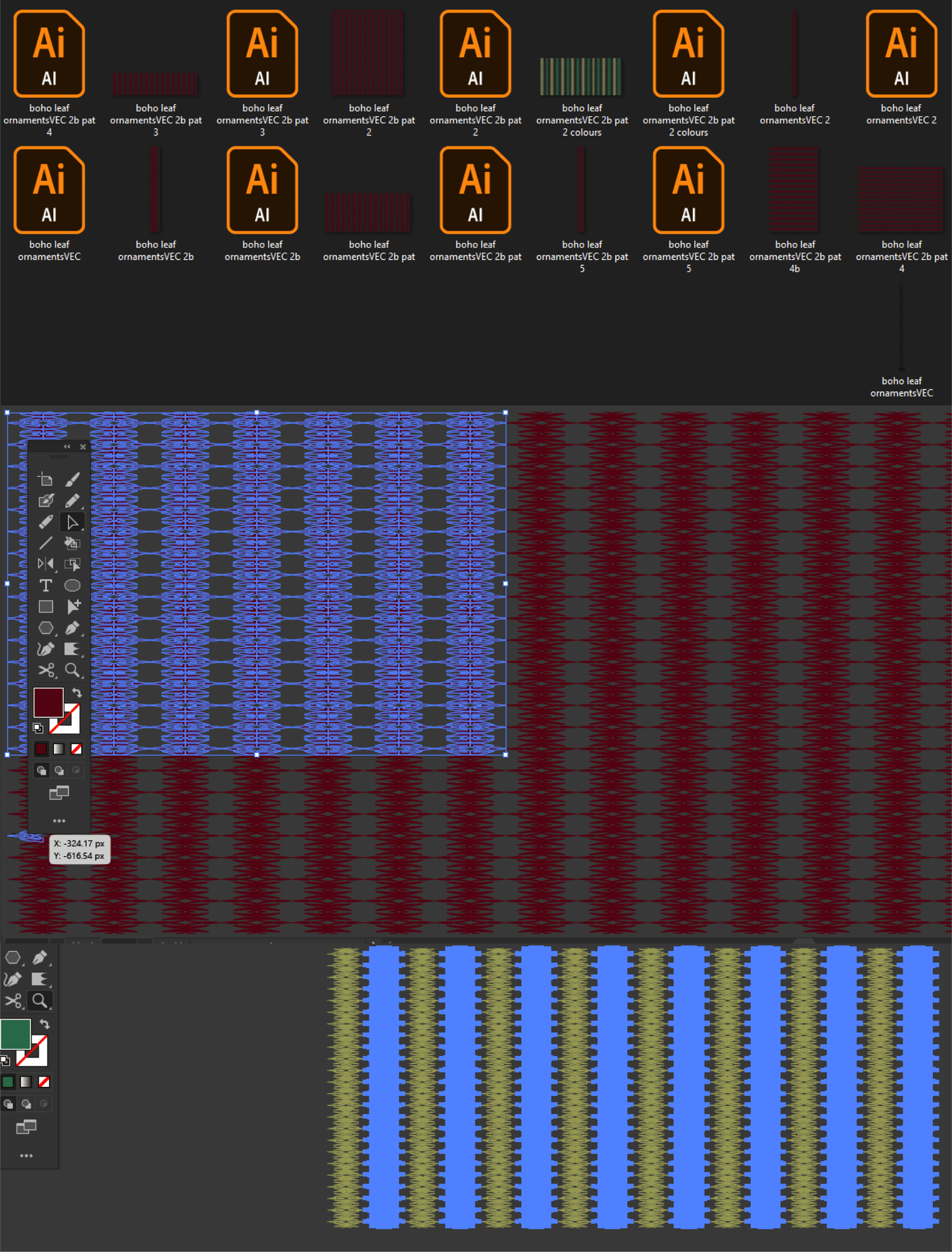The image size is (952, 1252).
Task: Enable Draw Behind mode in the floating panel
Action: pyautogui.click(x=59, y=770)
